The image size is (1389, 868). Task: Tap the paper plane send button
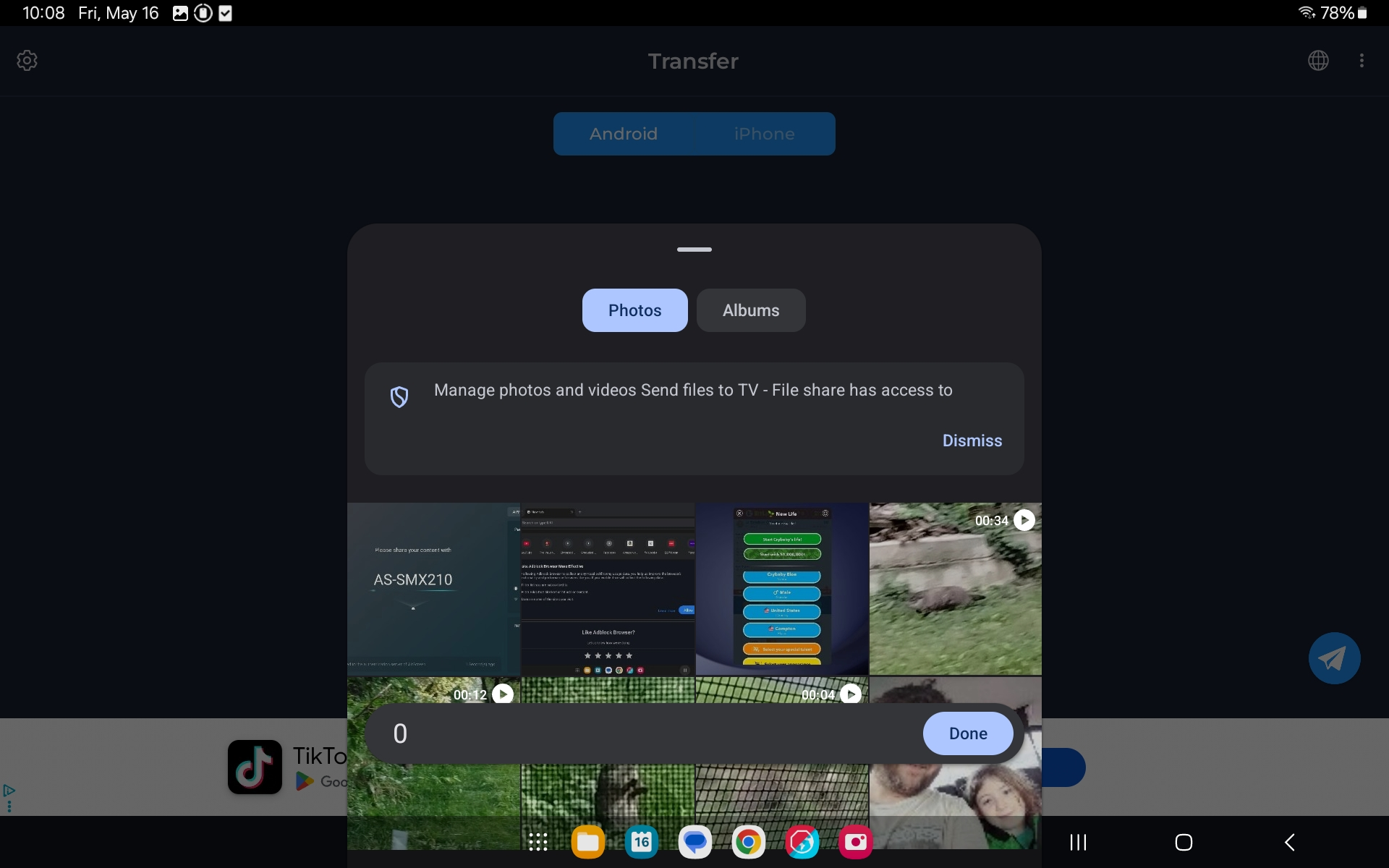1334,658
